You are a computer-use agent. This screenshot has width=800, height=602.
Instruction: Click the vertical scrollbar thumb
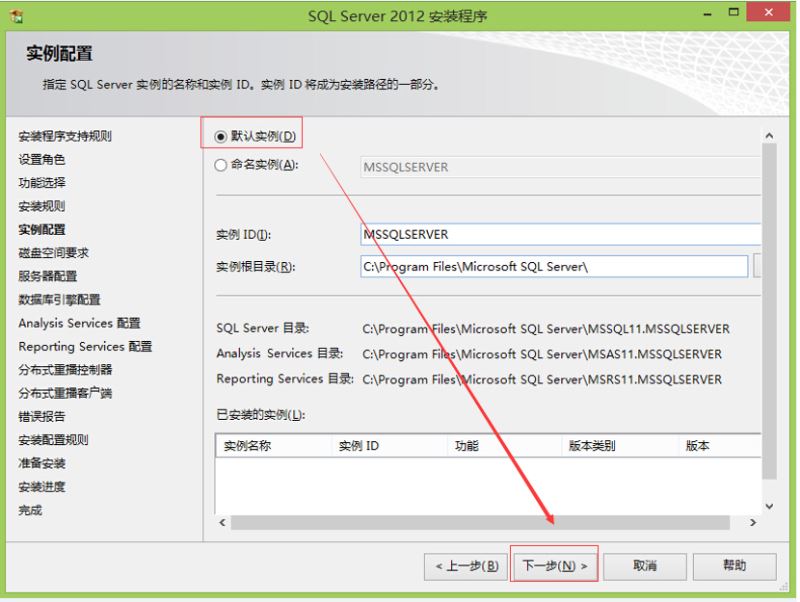[769, 311]
